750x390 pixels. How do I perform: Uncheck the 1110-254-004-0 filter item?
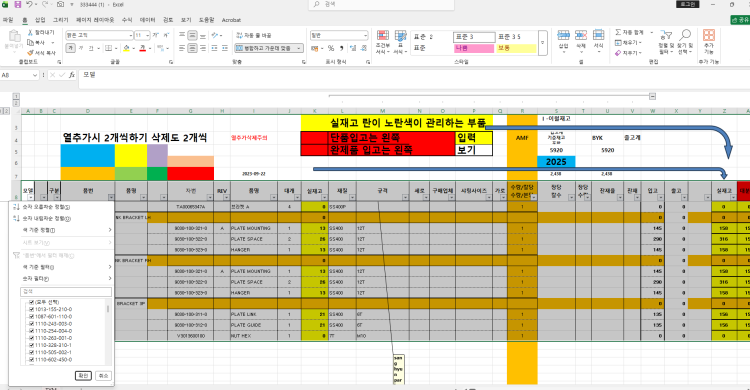pyautogui.click(x=32, y=331)
